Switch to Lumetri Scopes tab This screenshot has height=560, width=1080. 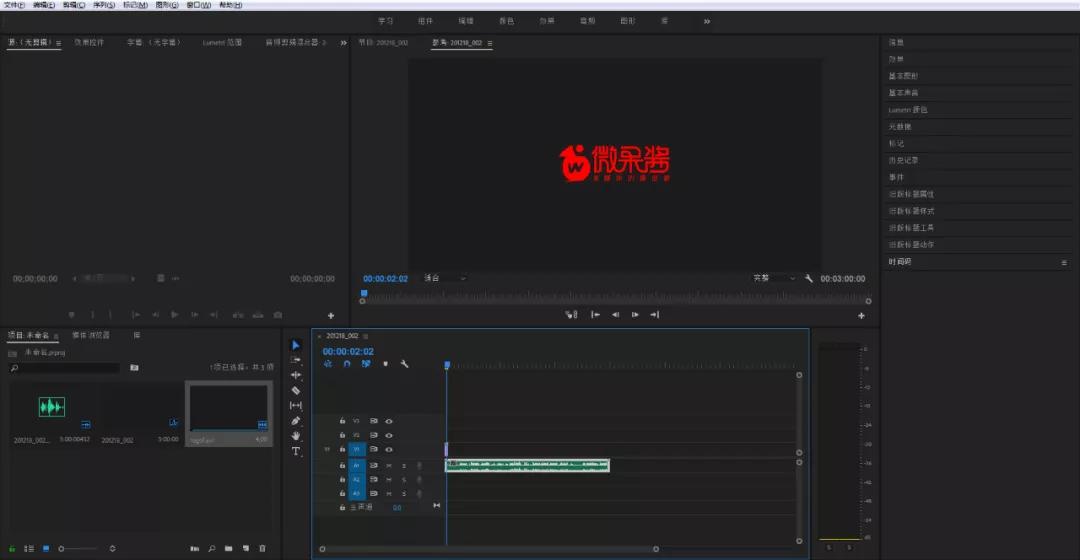(222, 43)
